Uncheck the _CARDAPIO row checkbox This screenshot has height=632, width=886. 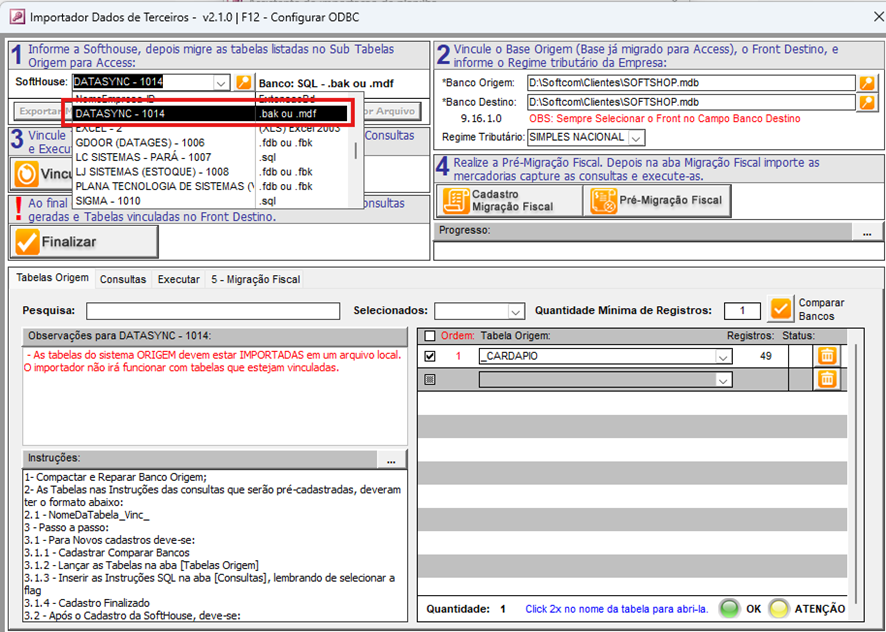click(x=430, y=356)
